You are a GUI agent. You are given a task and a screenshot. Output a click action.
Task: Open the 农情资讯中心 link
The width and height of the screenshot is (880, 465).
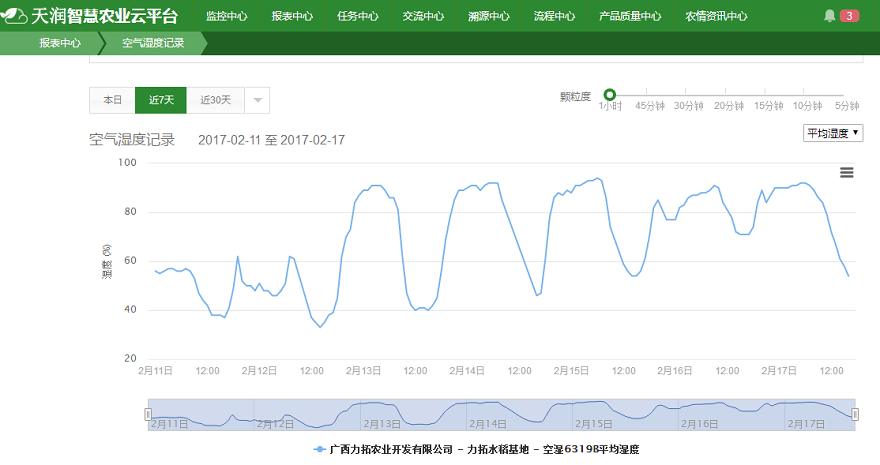[716, 16]
